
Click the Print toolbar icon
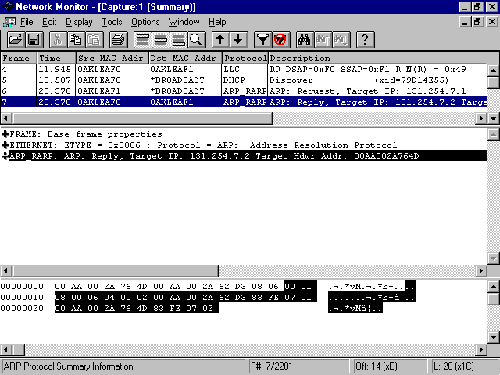click(x=118, y=40)
